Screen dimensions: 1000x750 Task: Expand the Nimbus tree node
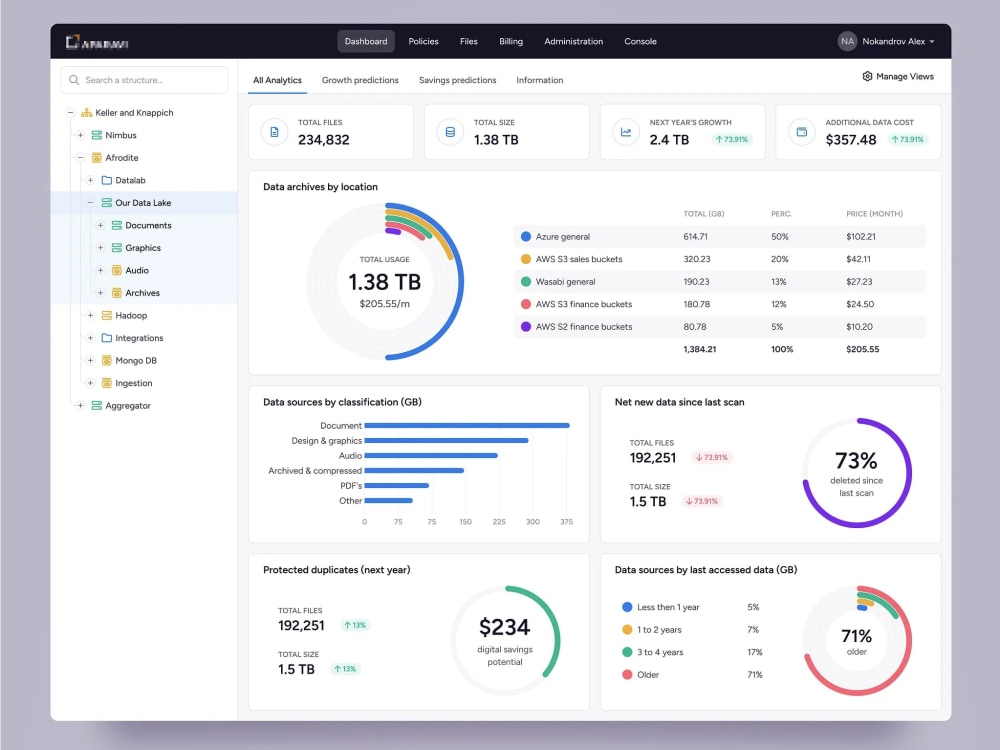tap(80, 135)
